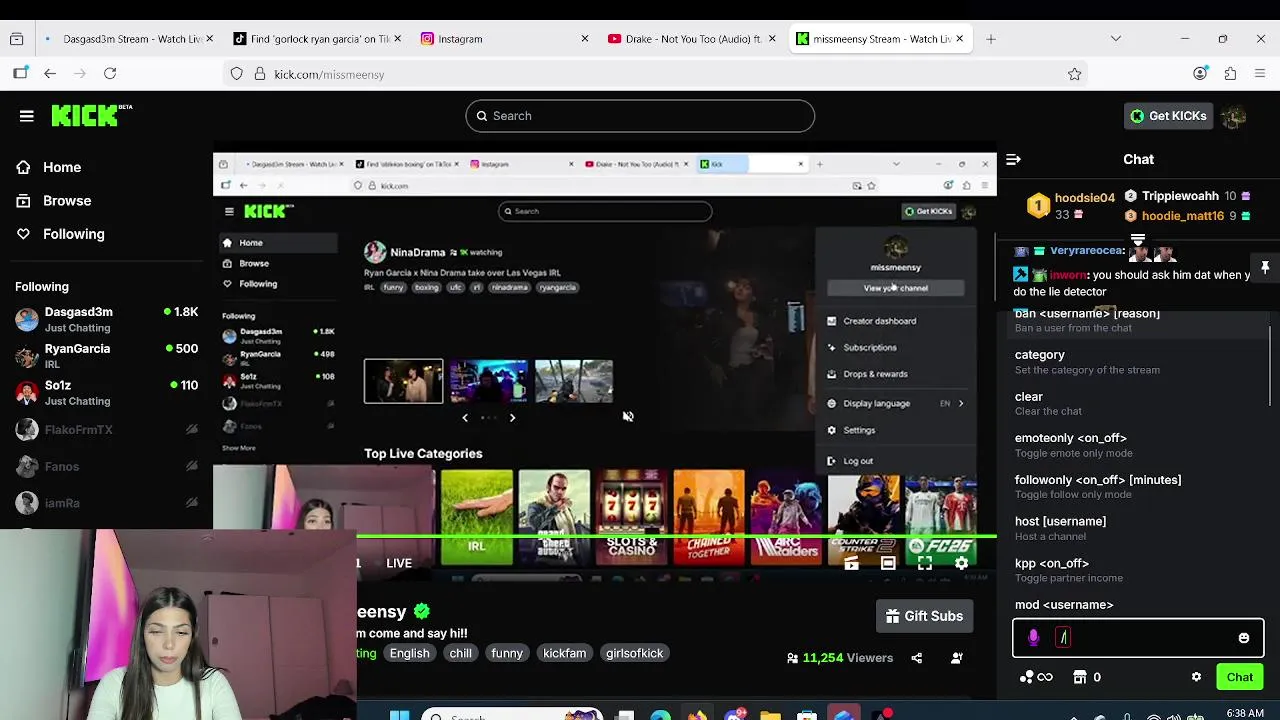The image size is (1280, 720).
Task: Open the RyanGarcia channel in Following
Action: tap(107, 356)
